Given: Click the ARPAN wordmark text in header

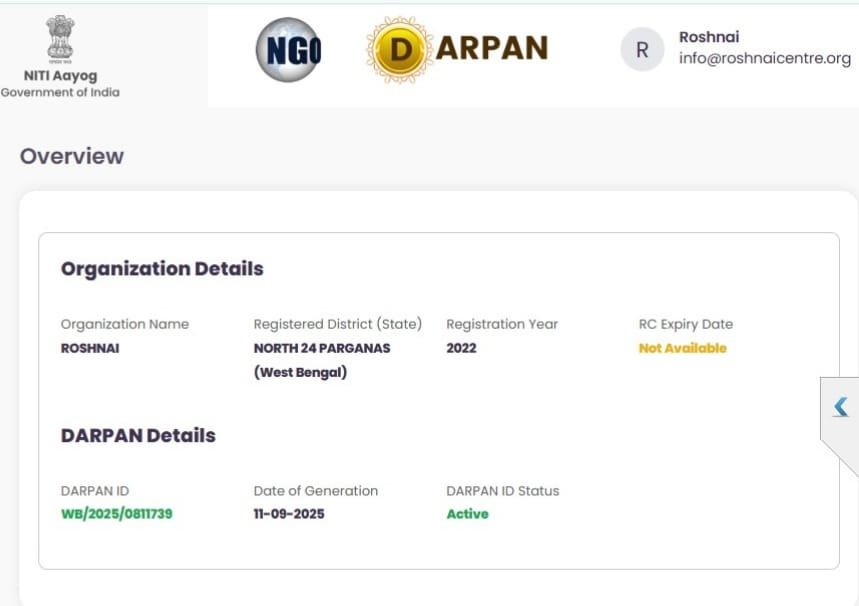Looking at the screenshot, I should tap(491, 48).
